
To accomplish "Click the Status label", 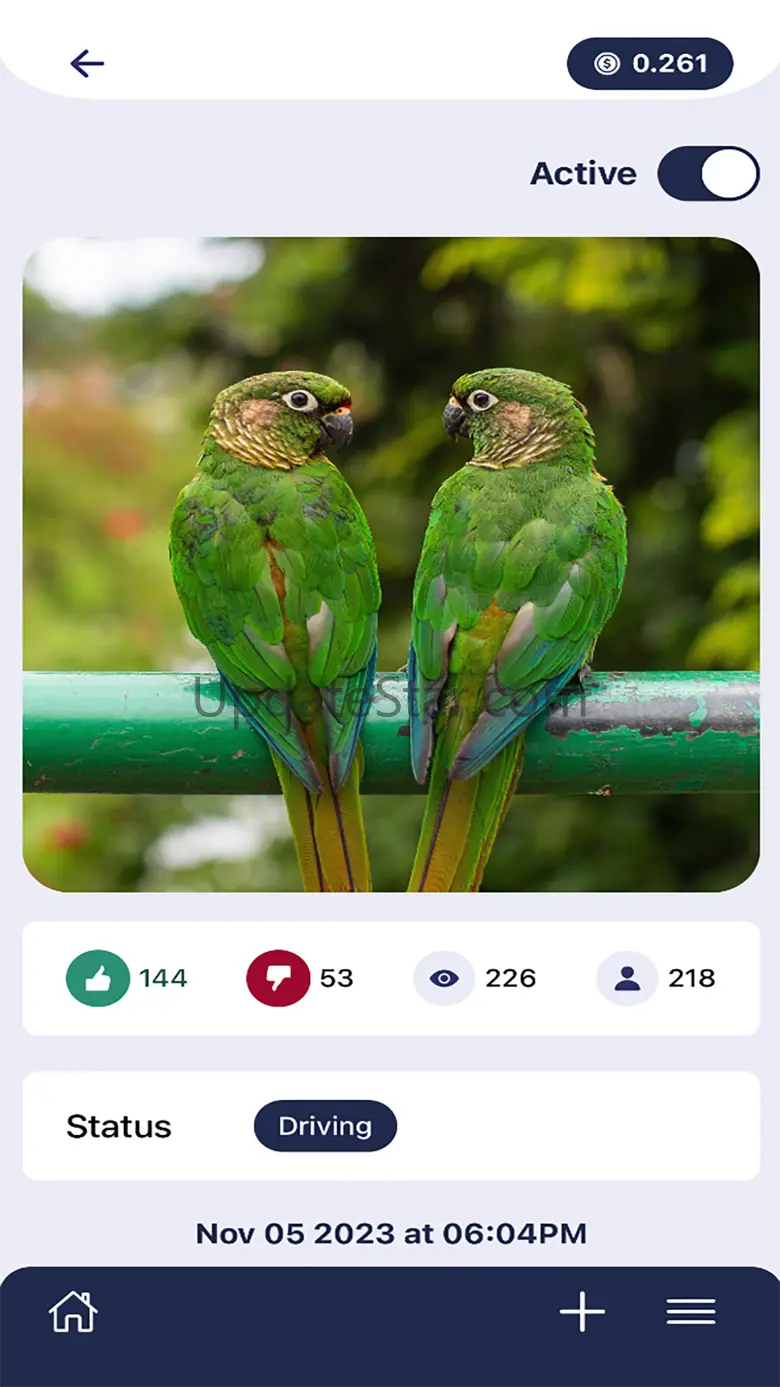I will [119, 1127].
